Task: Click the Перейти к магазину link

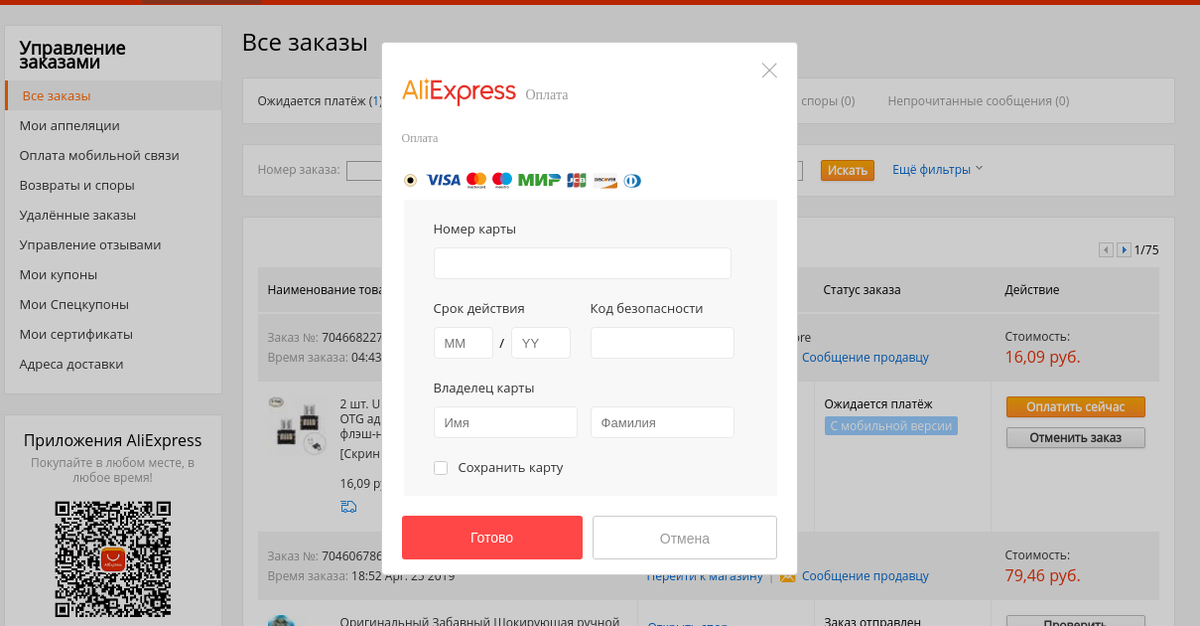Action: 704,576
